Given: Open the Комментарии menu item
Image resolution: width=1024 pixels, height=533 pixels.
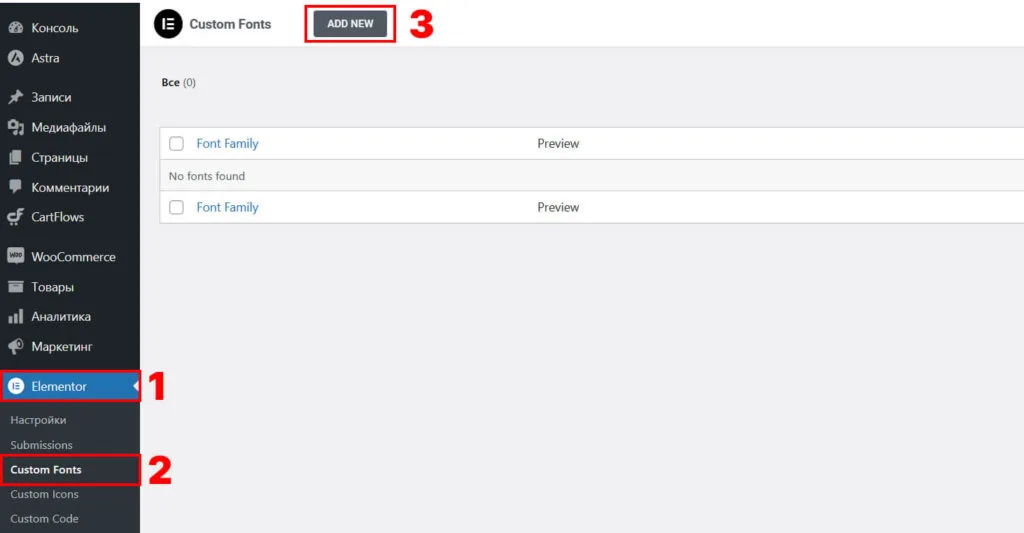Looking at the screenshot, I should click(x=70, y=187).
